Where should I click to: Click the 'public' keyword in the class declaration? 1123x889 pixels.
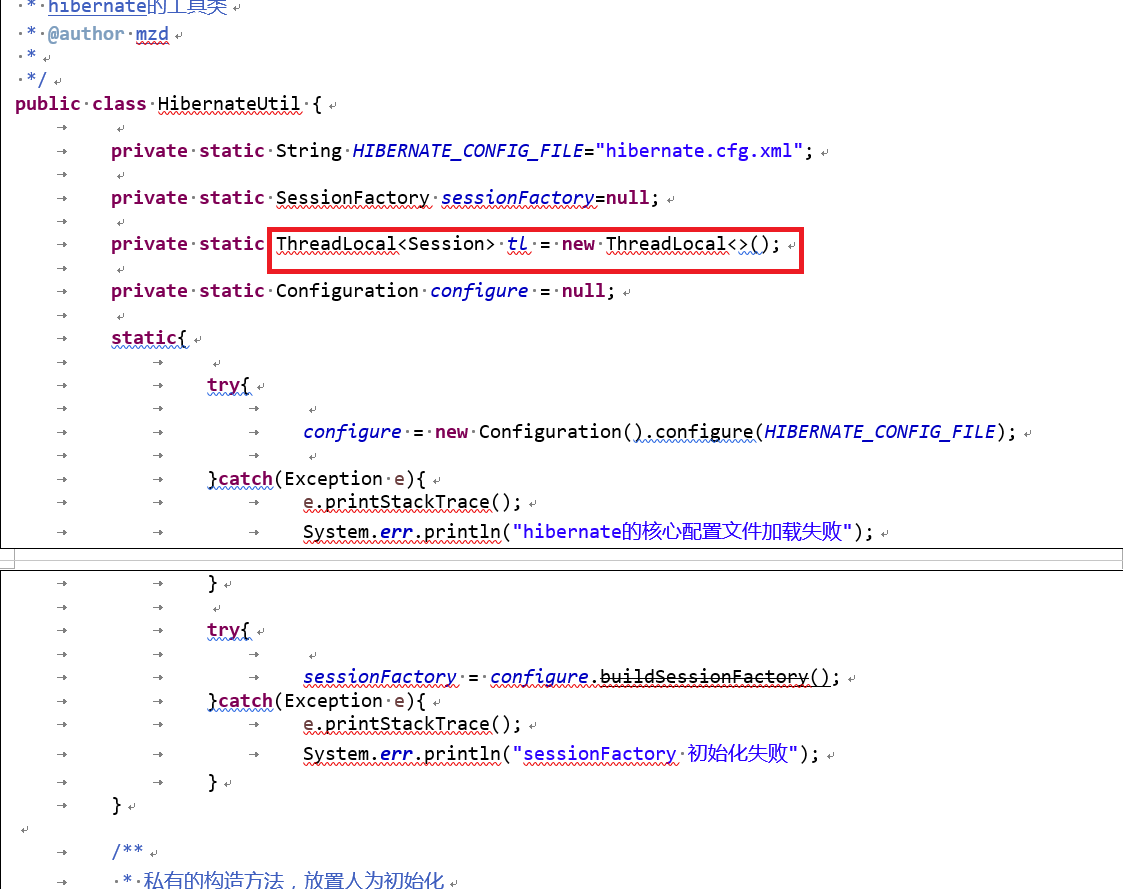pos(47,104)
